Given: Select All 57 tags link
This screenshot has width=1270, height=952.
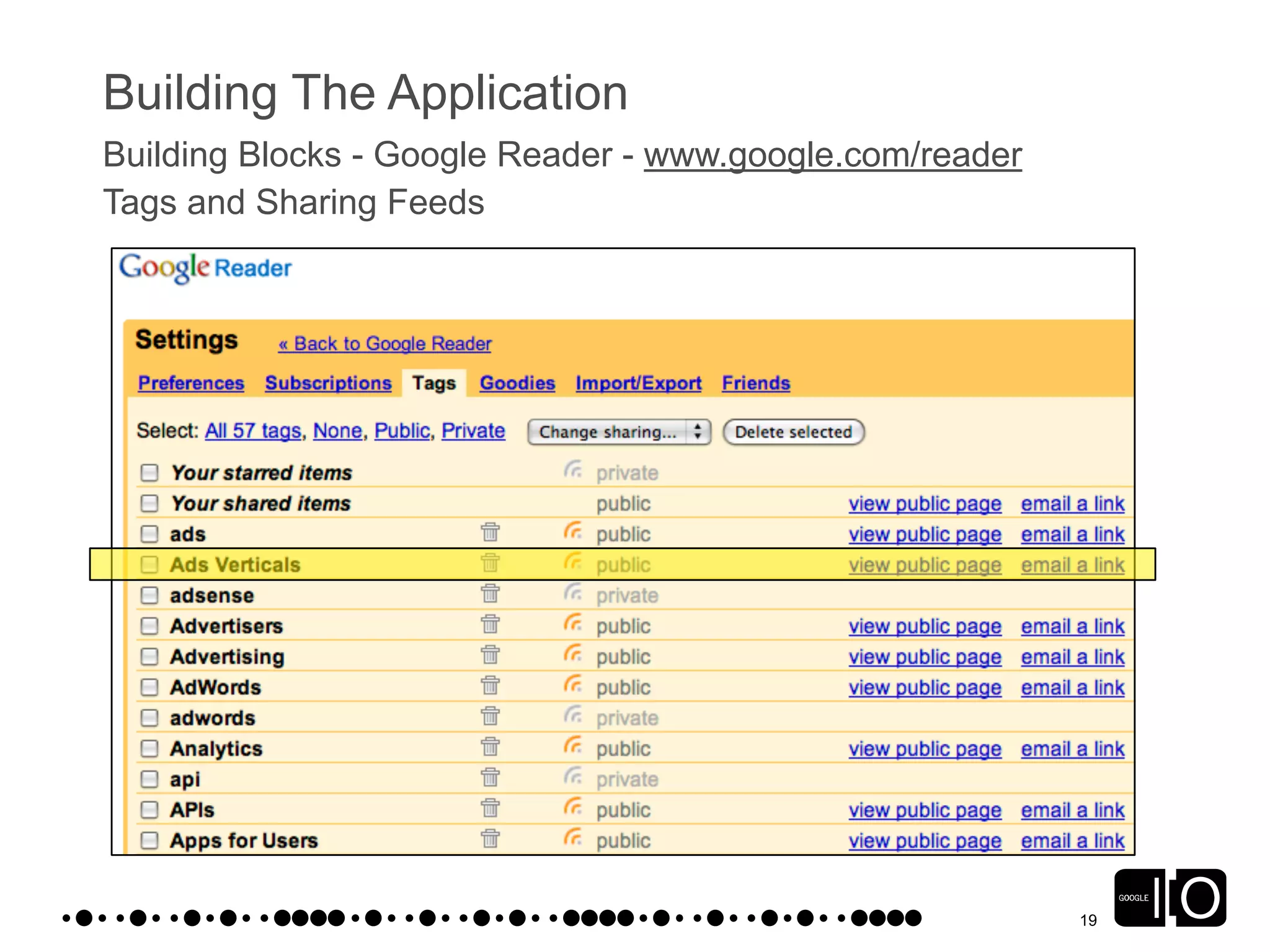Looking at the screenshot, I should [x=253, y=431].
